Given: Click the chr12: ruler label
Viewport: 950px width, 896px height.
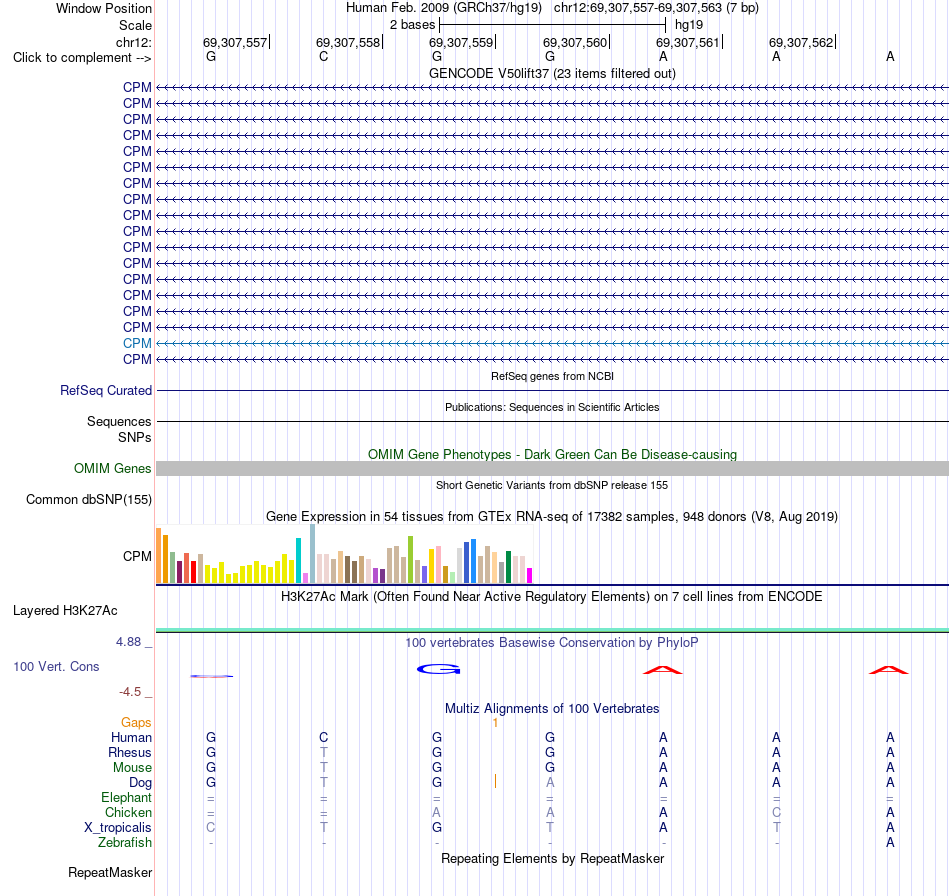Looking at the screenshot, I should [133, 42].
